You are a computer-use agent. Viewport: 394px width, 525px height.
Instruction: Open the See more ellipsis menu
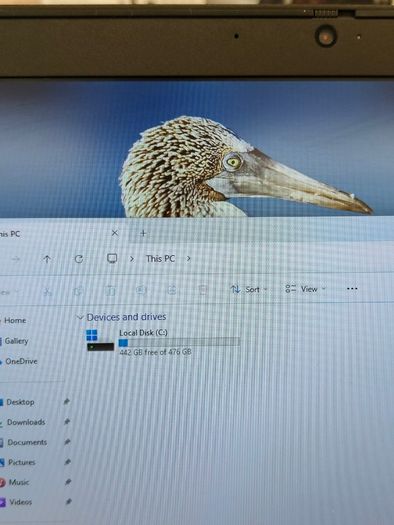[352, 289]
